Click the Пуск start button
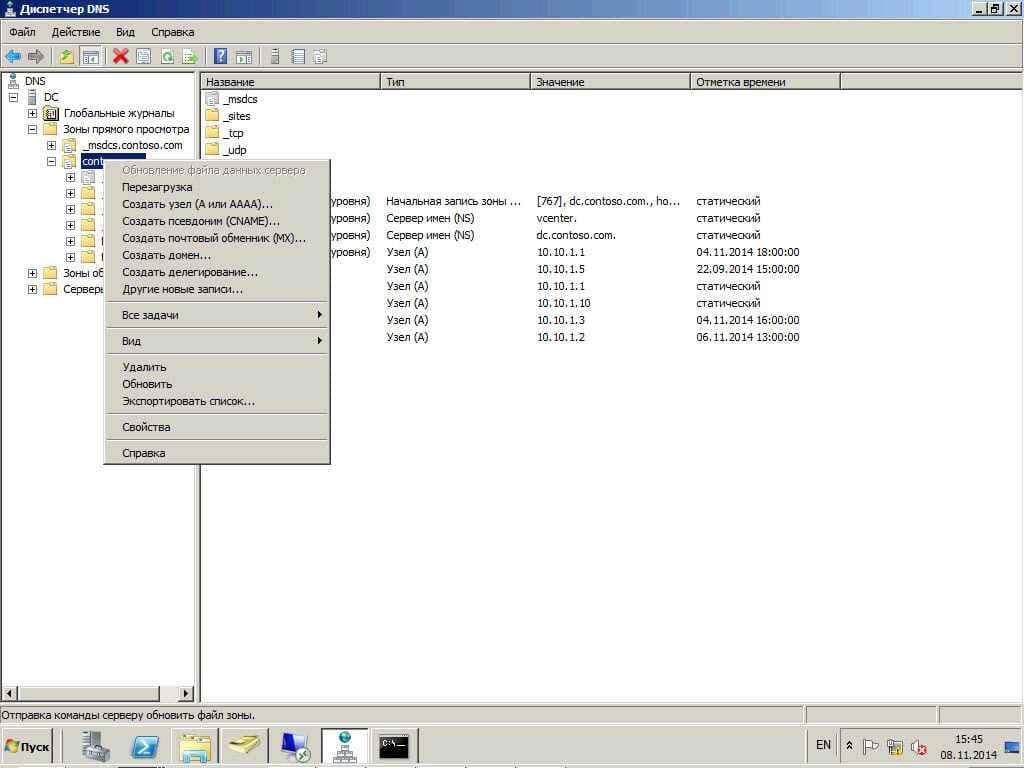 [27, 746]
